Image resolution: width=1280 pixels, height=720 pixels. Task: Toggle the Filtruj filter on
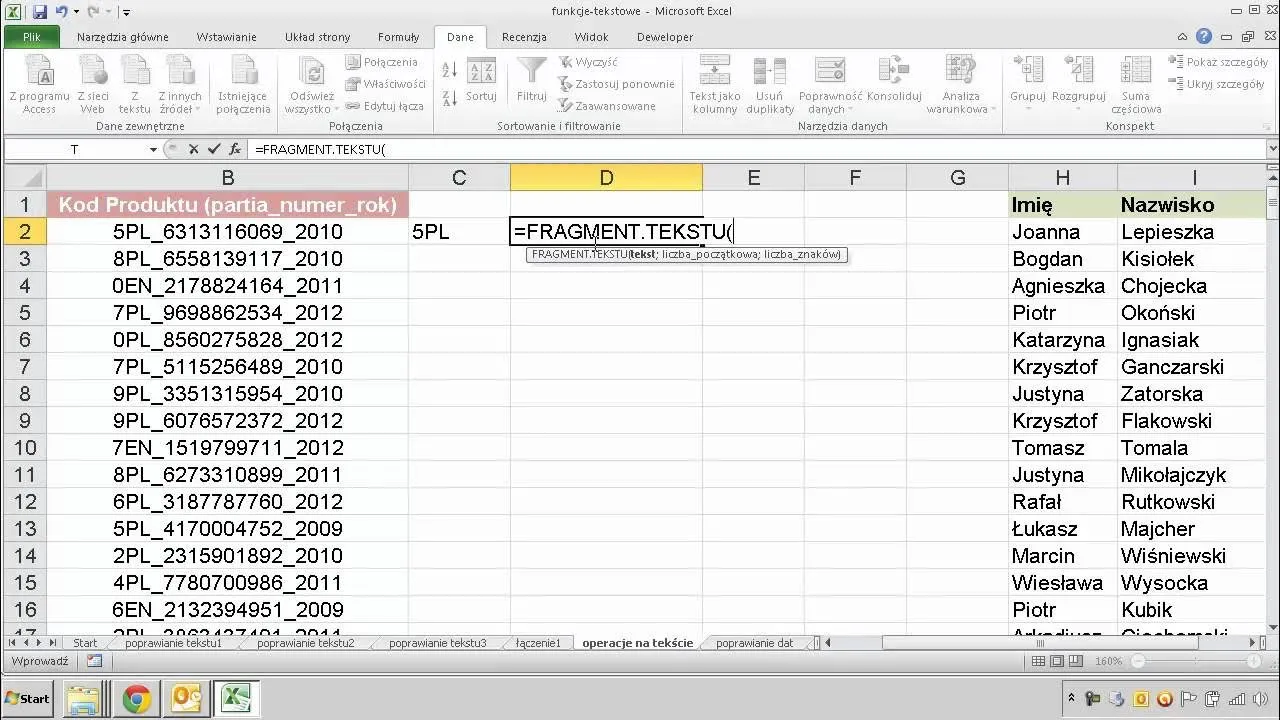click(531, 78)
